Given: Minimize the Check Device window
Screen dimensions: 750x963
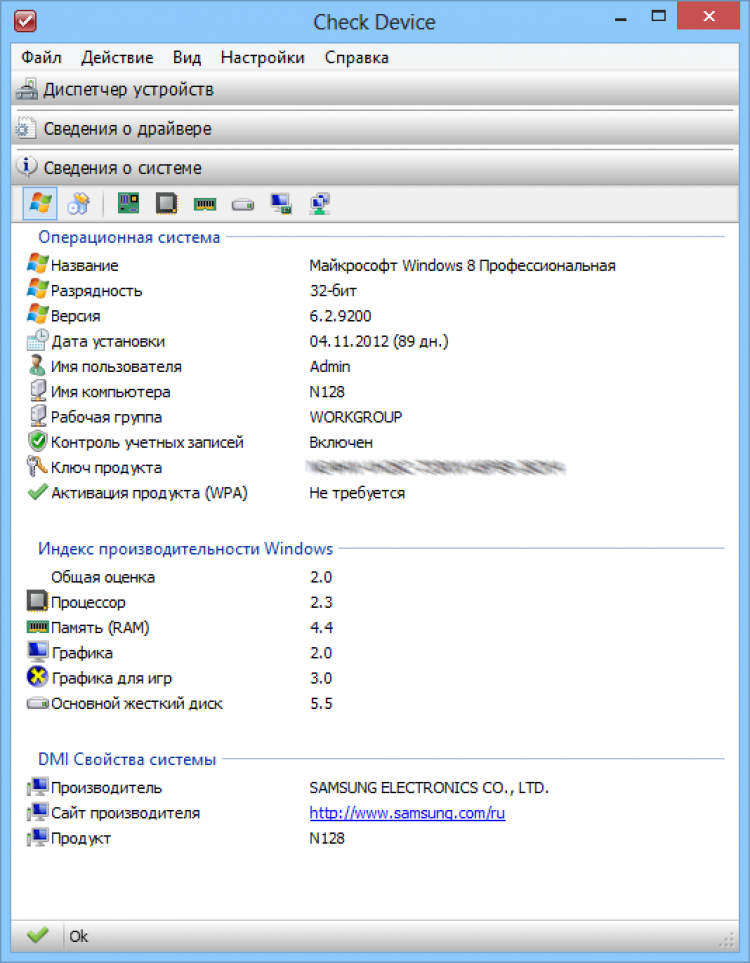Looking at the screenshot, I should pyautogui.click(x=620, y=18).
